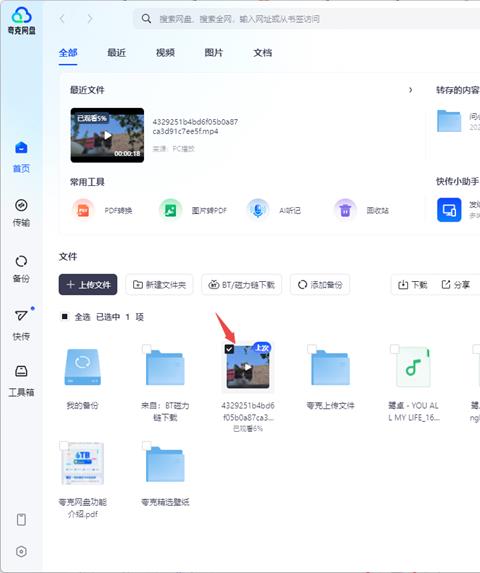Click the 添加备份 button
Viewport: 480px width, 573px height.
[320, 284]
